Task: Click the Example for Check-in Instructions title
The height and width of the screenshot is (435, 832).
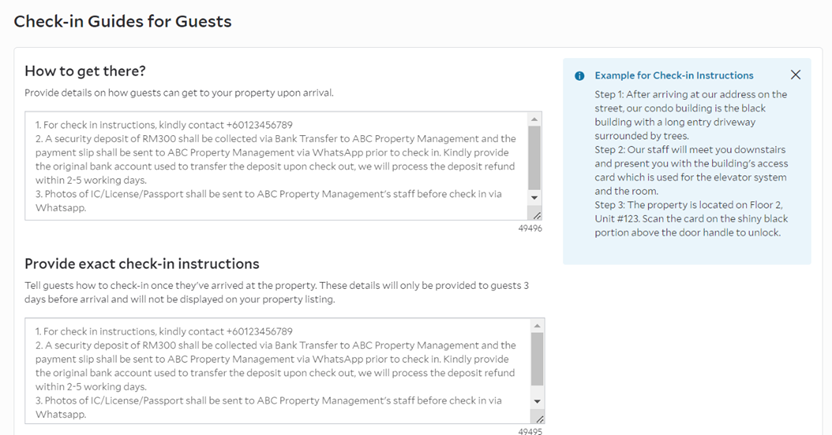Action: (674, 75)
